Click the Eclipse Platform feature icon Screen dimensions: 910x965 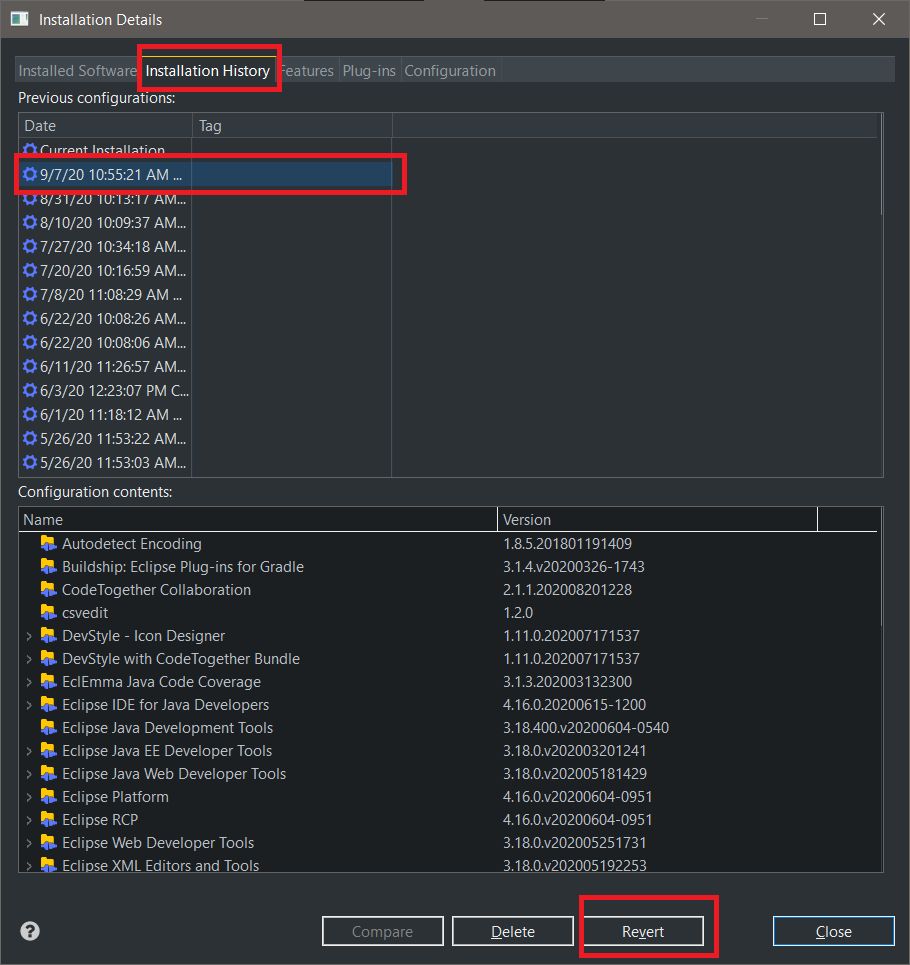pyautogui.click(x=49, y=796)
